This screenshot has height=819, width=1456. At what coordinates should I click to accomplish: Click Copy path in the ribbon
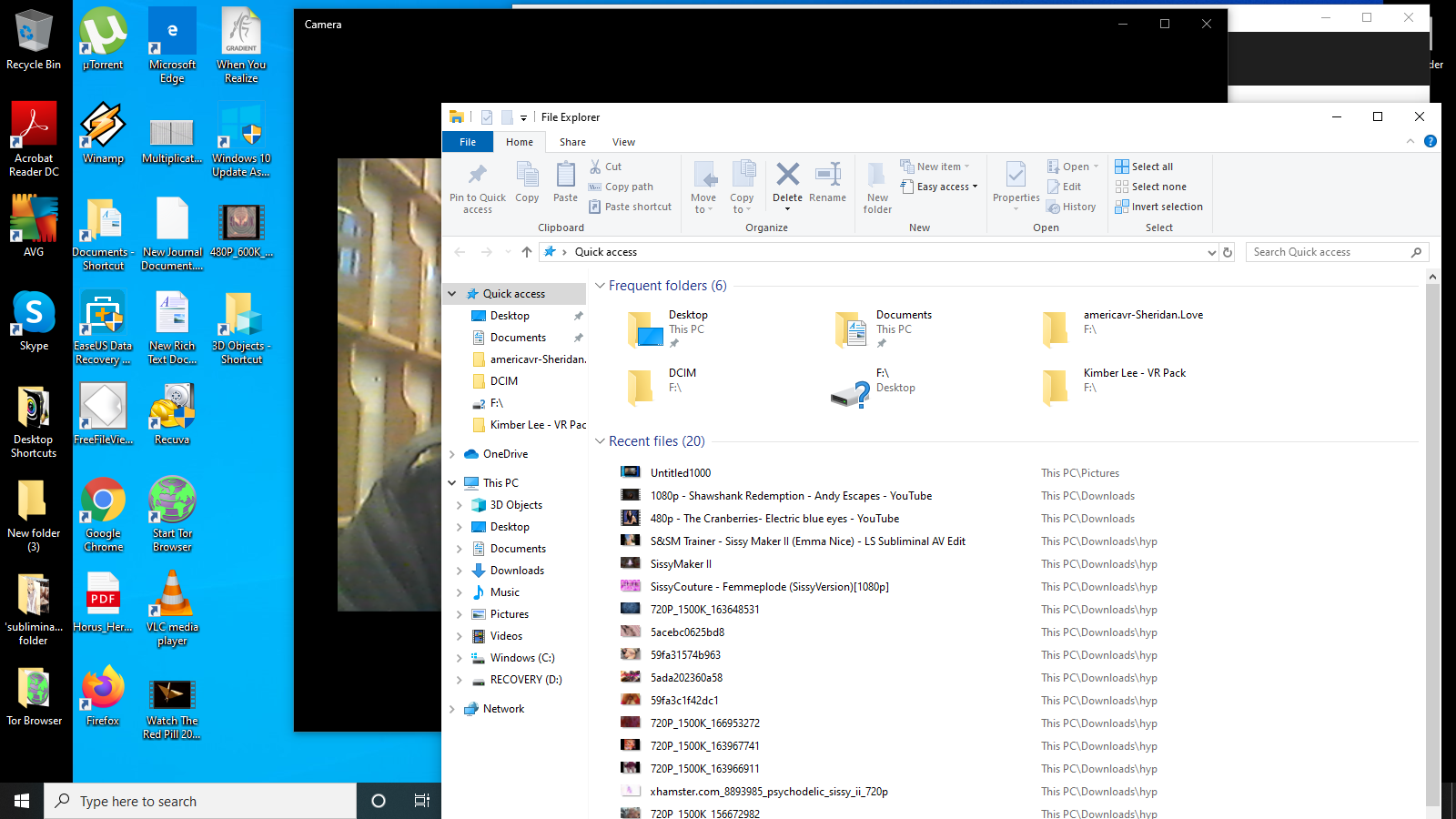tap(621, 187)
